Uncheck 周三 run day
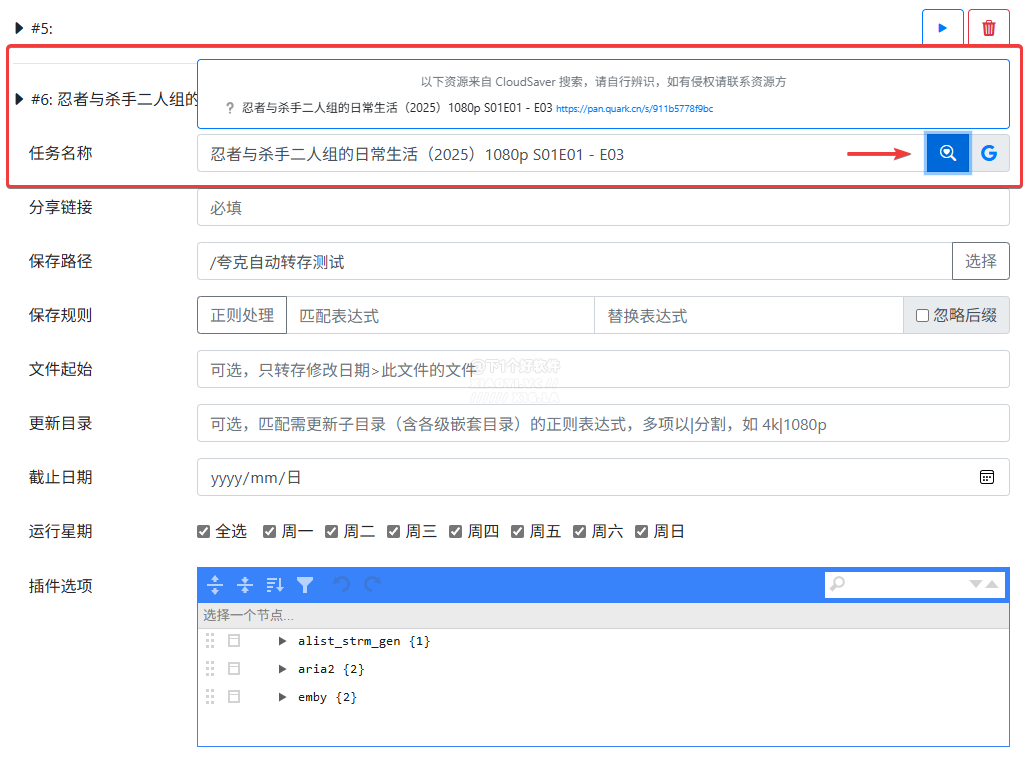 coord(393,531)
